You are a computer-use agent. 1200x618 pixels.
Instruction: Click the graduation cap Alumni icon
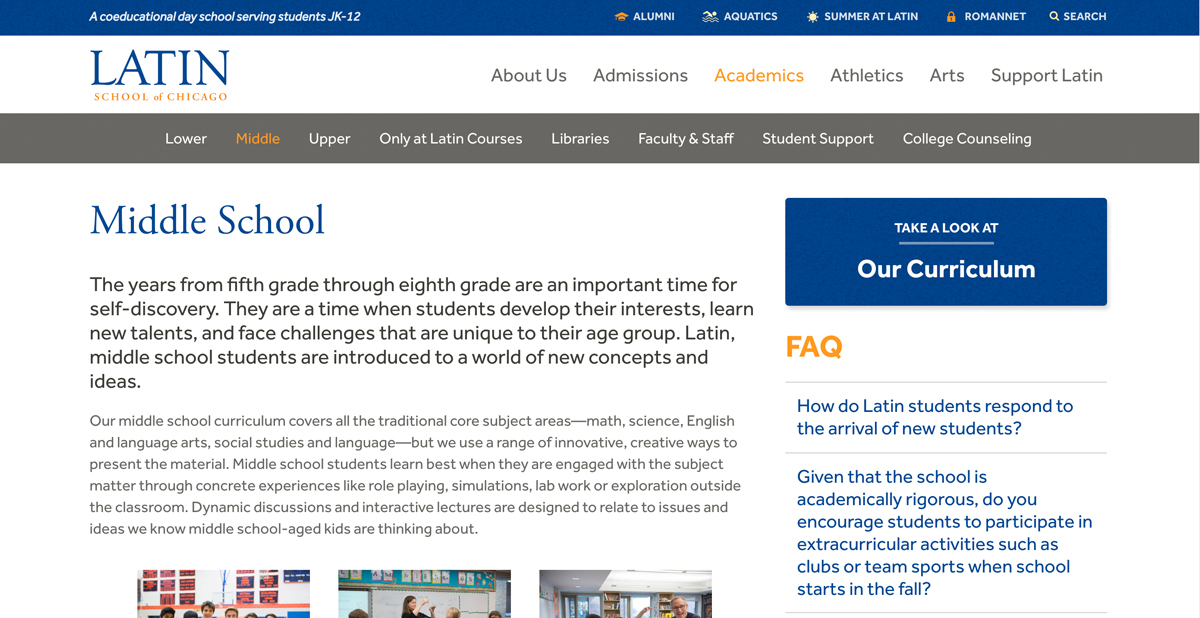(621, 16)
